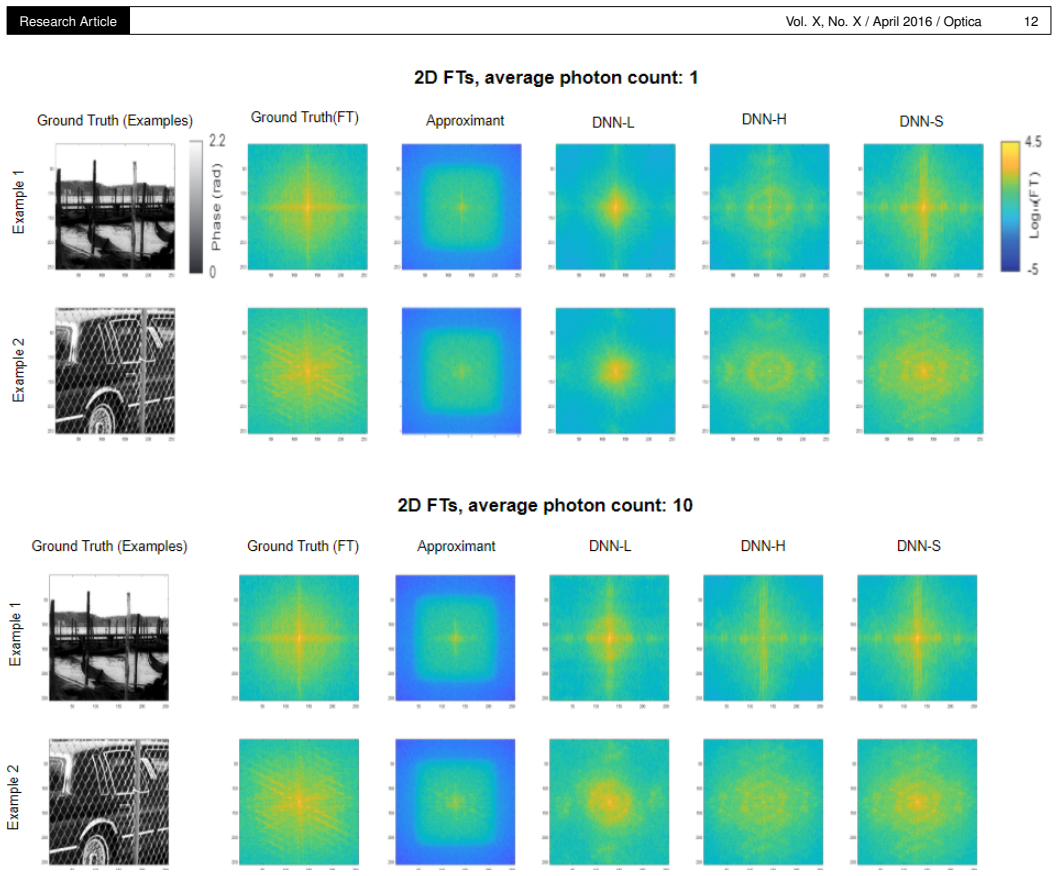1058x876 pixels.
Task: Click "Approximant" label in photon count 1 section
Action: click(465, 121)
